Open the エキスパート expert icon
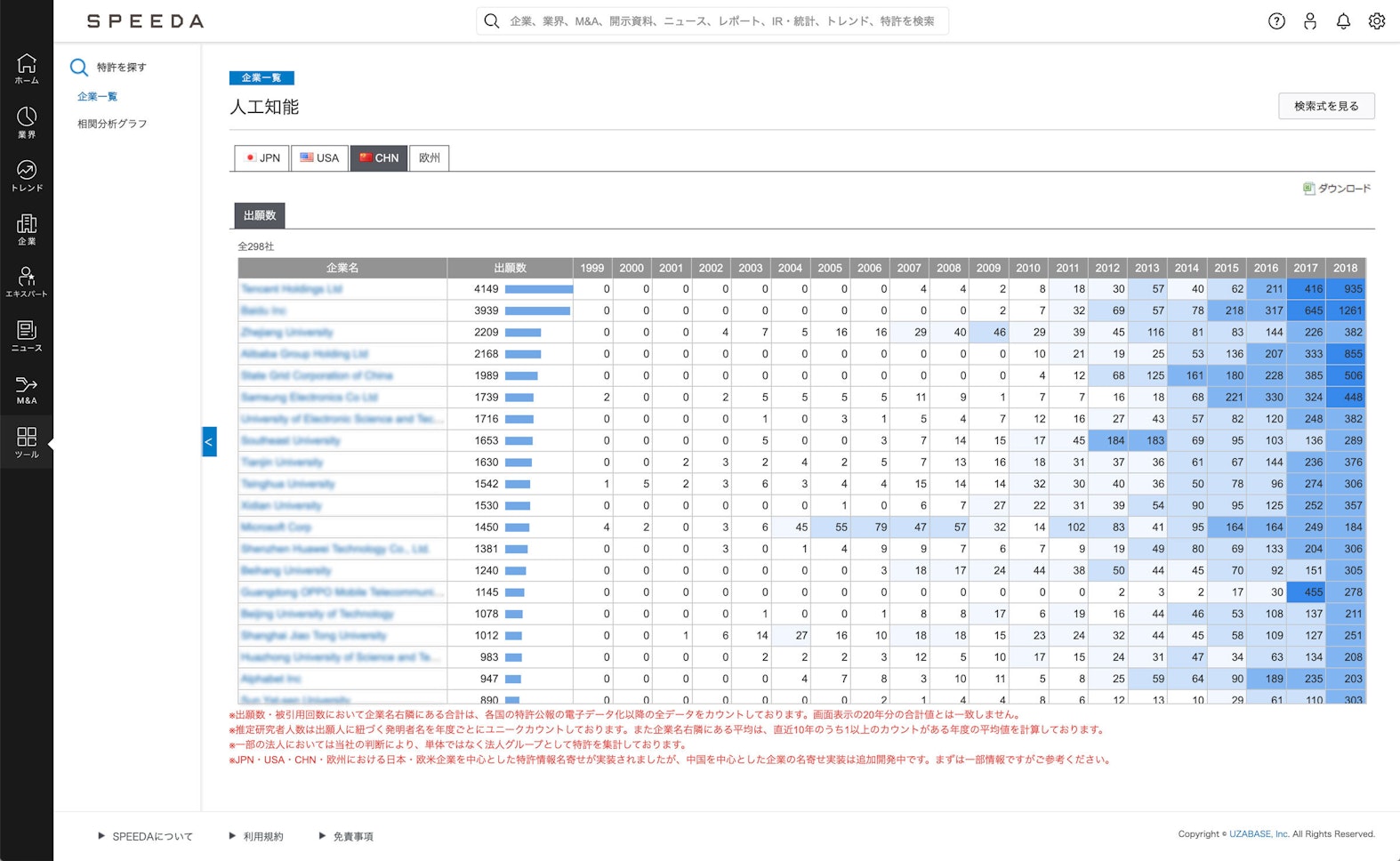This screenshot has height=861, width=1400. [27, 281]
